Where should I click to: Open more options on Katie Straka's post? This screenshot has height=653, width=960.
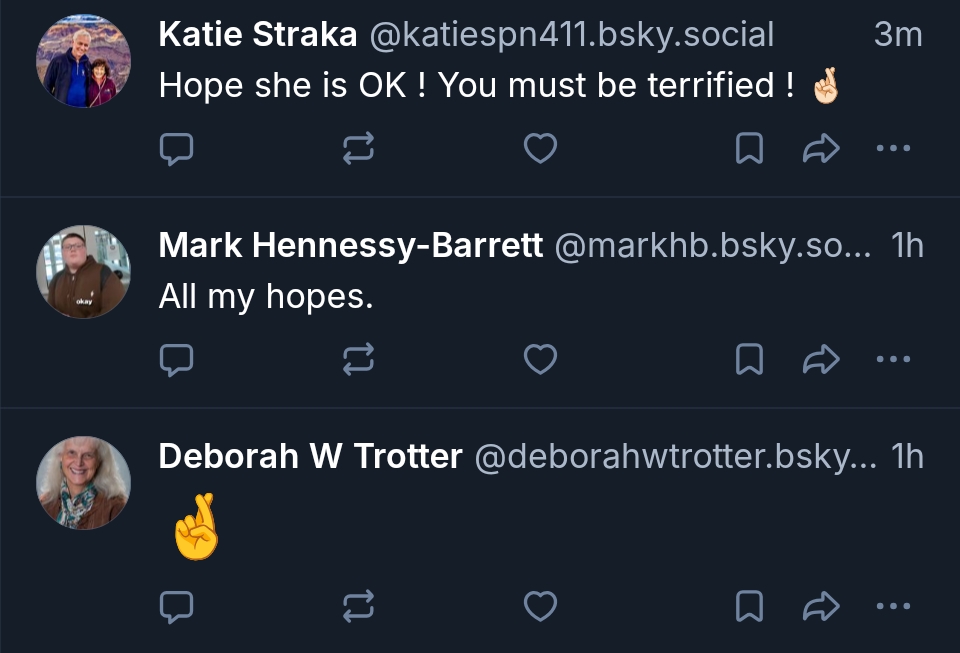tap(892, 149)
